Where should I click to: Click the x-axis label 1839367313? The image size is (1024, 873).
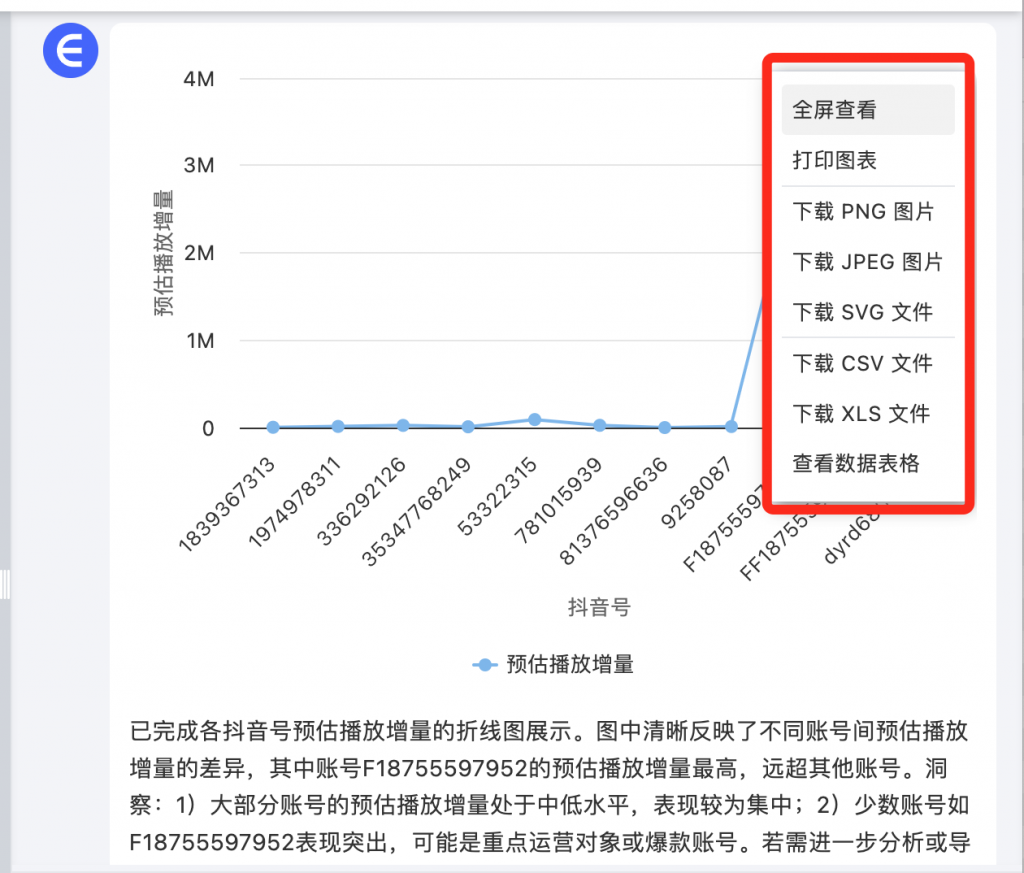coord(227,505)
